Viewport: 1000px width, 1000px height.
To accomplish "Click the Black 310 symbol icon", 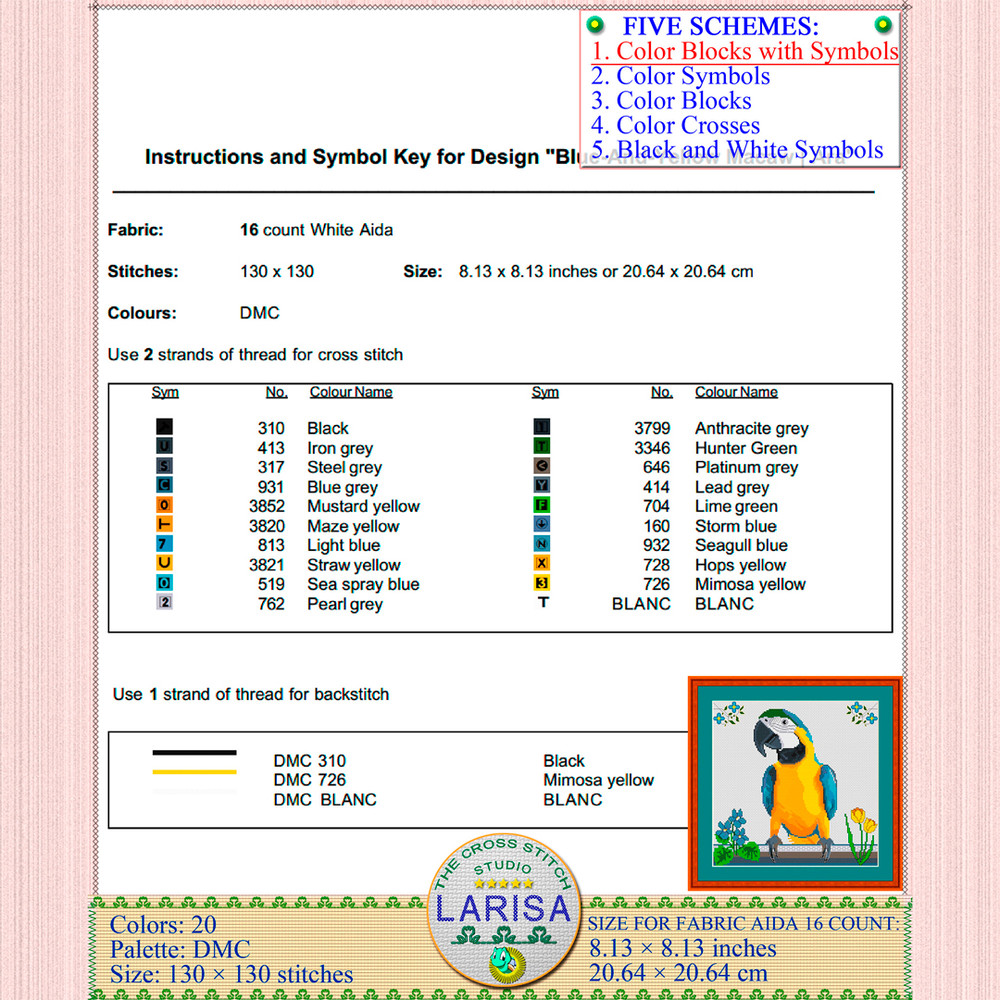I will [165, 427].
